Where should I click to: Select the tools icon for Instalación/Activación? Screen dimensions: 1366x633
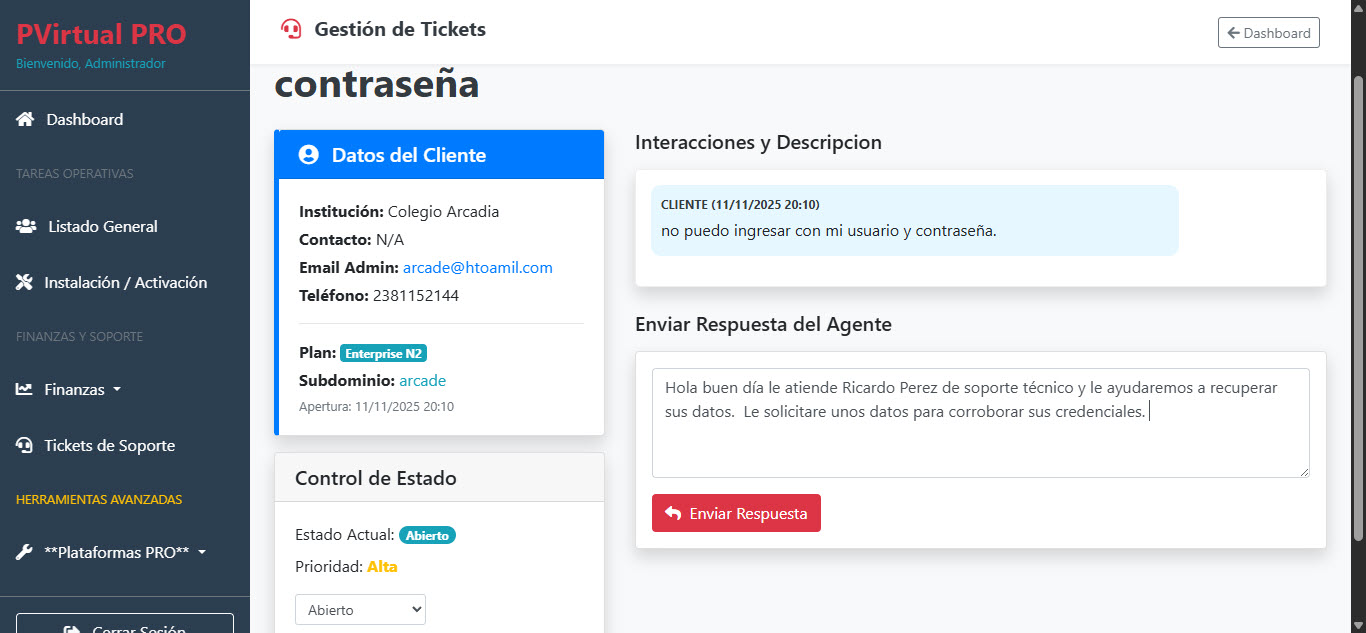coord(24,282)
